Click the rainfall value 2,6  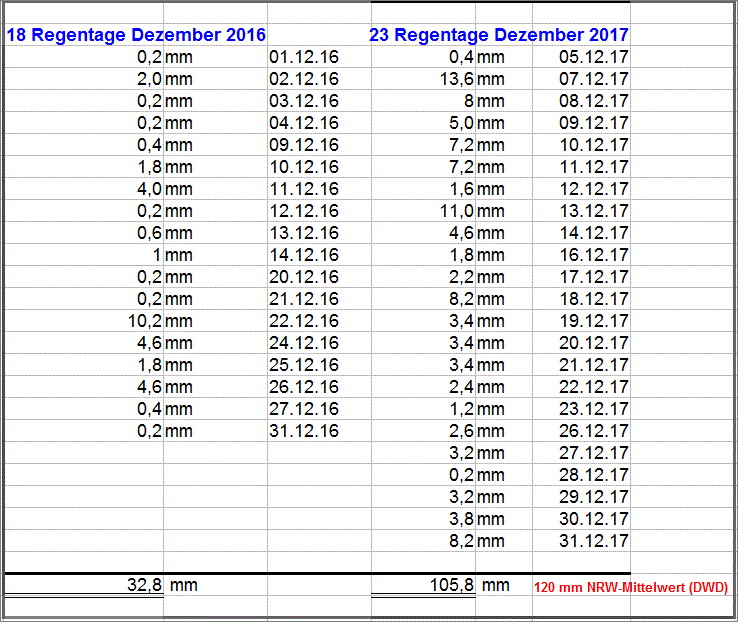click(x=462, y=431)
